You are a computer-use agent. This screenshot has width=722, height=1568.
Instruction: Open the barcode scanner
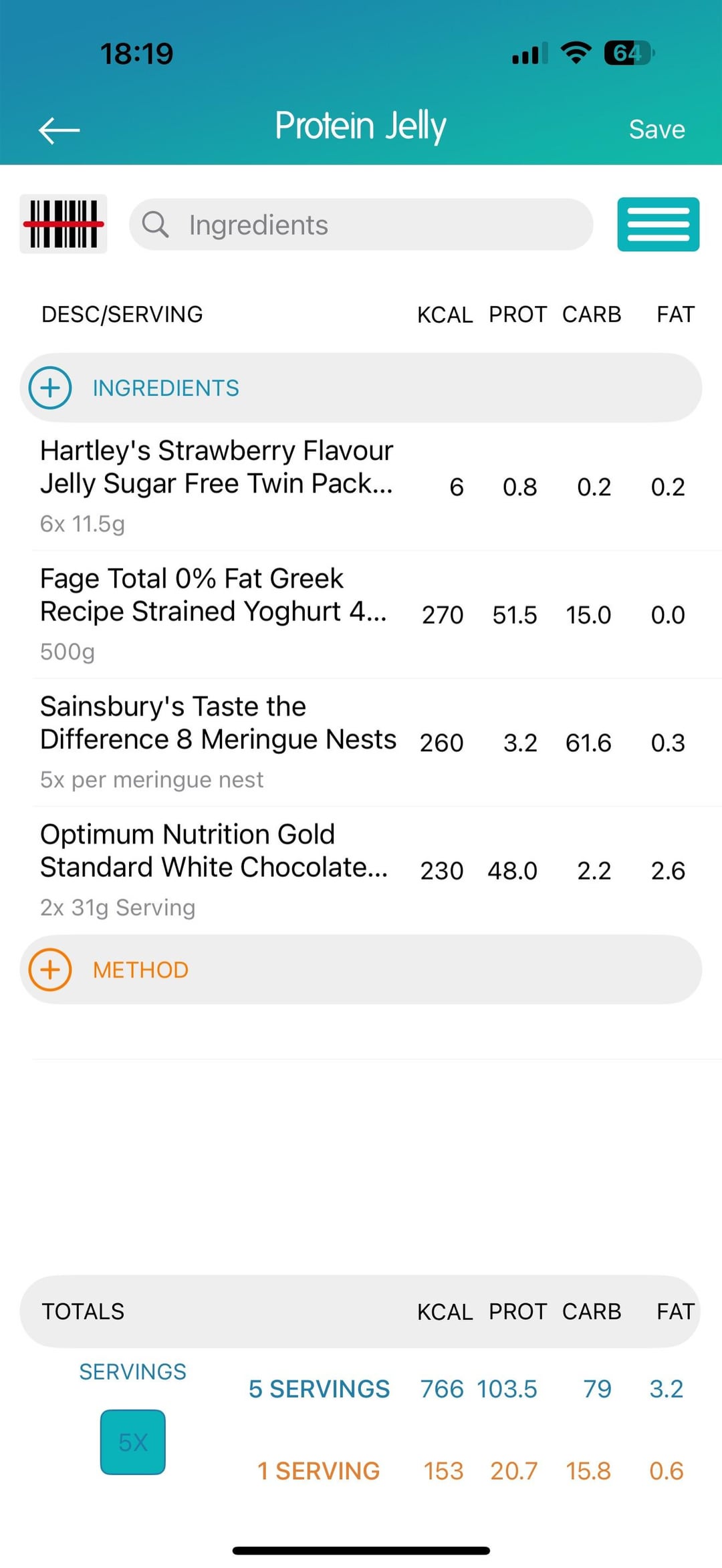click(x=64, y=225)
